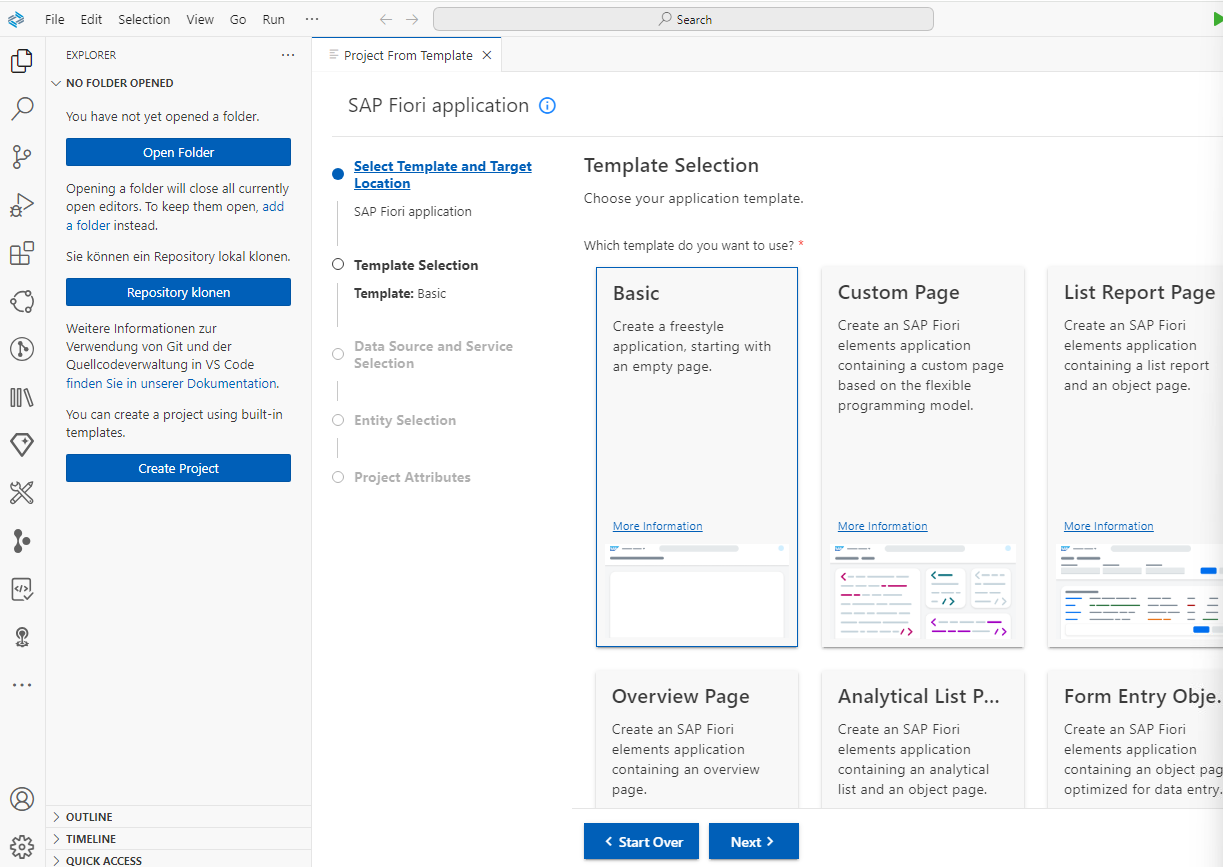Click the Go Back arrow in title bar
This screenshot has width=1223, height=867.
coord(386,19)
